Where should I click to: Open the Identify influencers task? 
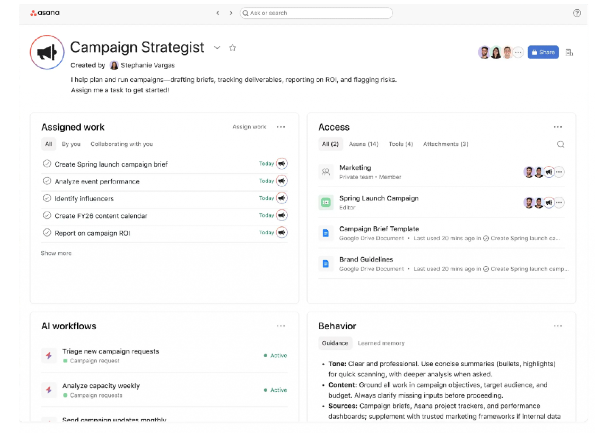pyautogui.click(x=84, y=199)
